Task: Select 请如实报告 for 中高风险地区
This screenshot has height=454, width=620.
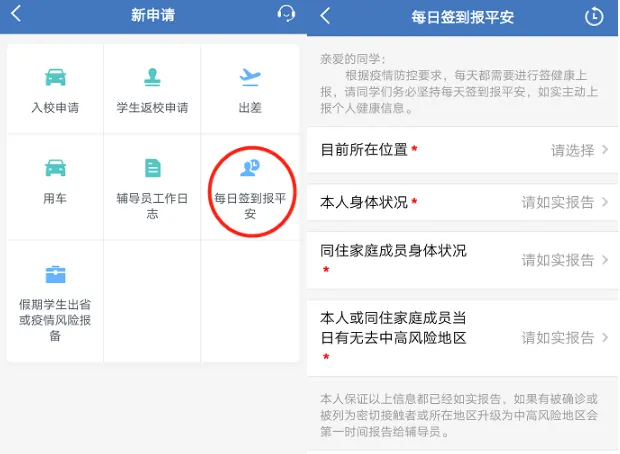Action: (558, 338)
